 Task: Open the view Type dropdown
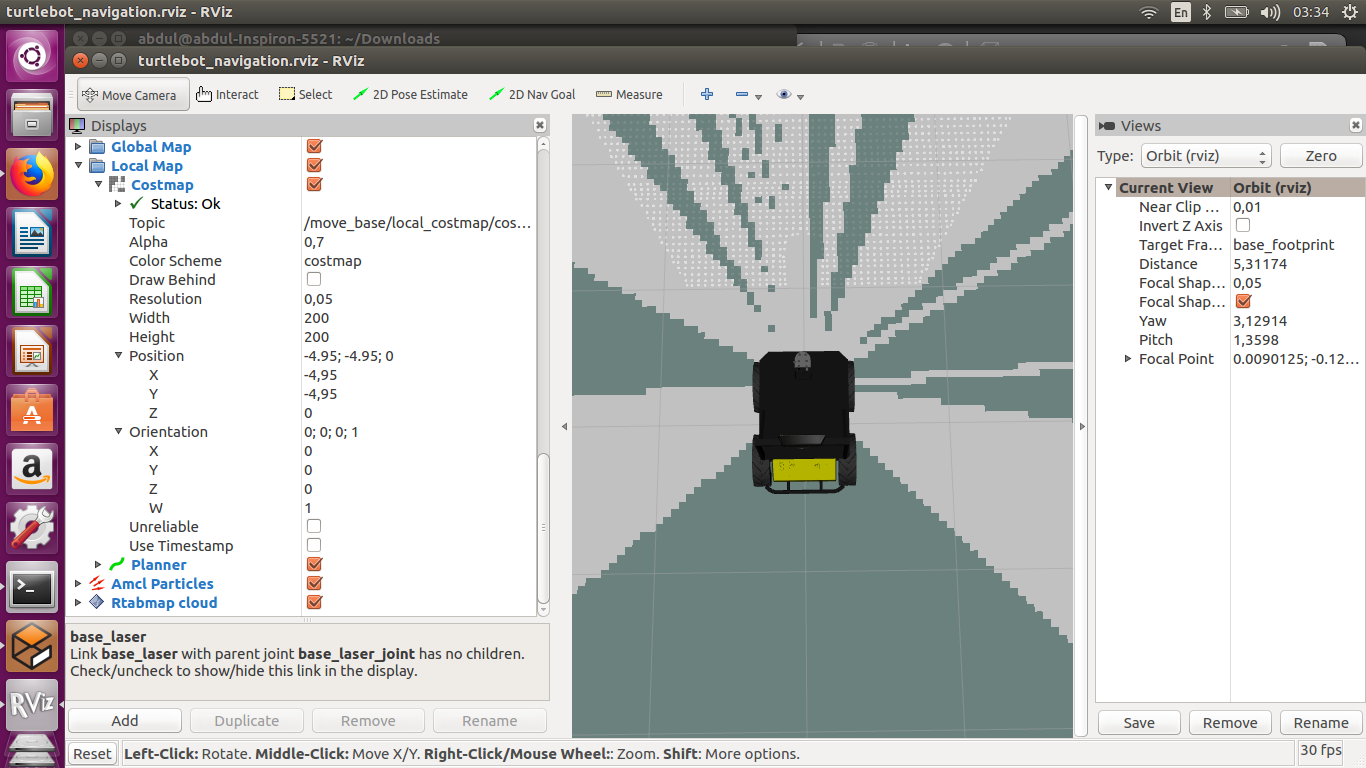click(x=1207, y=156)
